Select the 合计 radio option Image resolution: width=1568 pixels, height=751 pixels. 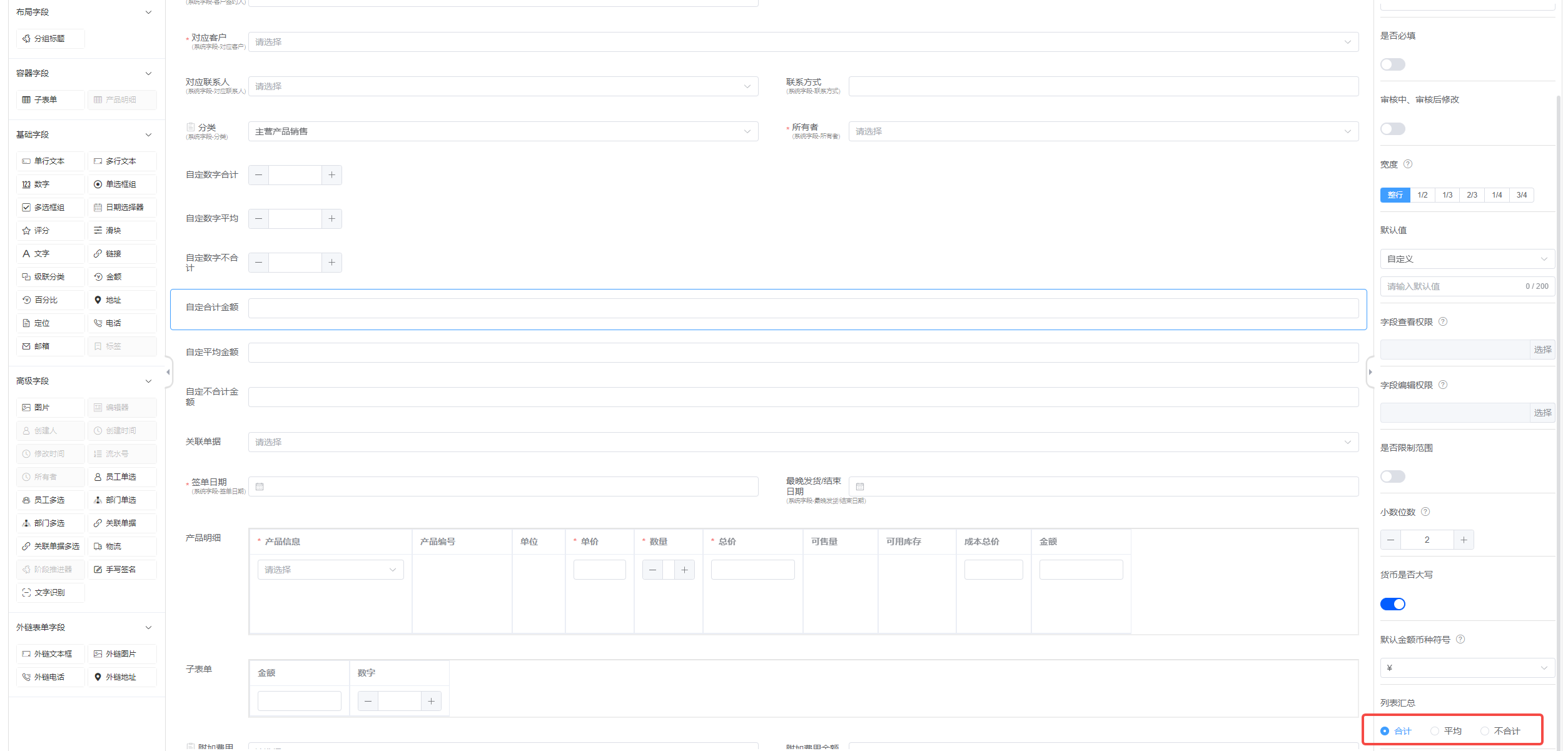[1396, 731]
